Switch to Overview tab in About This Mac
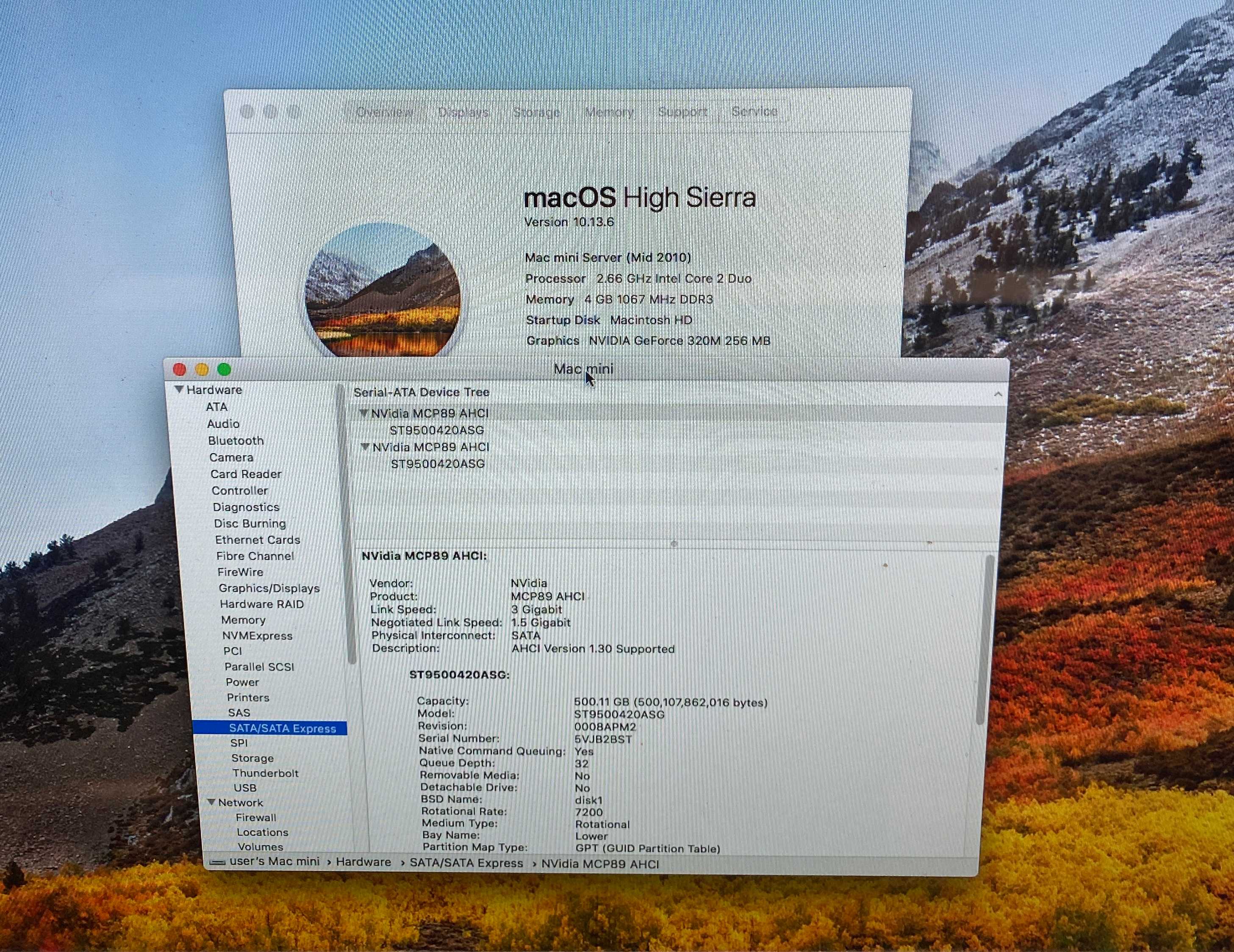The height and width of the screenshot is (952, 1234). (x=384, y=112)
